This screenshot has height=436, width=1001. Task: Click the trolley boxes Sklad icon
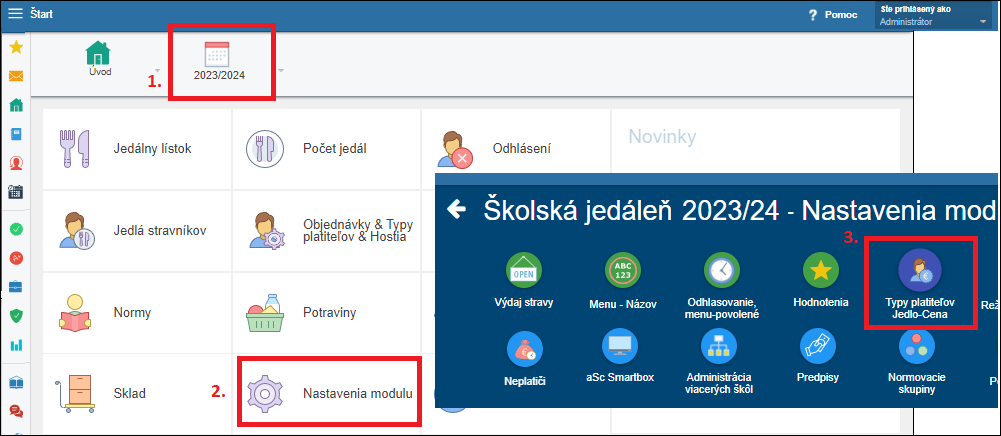pos(75,393)
